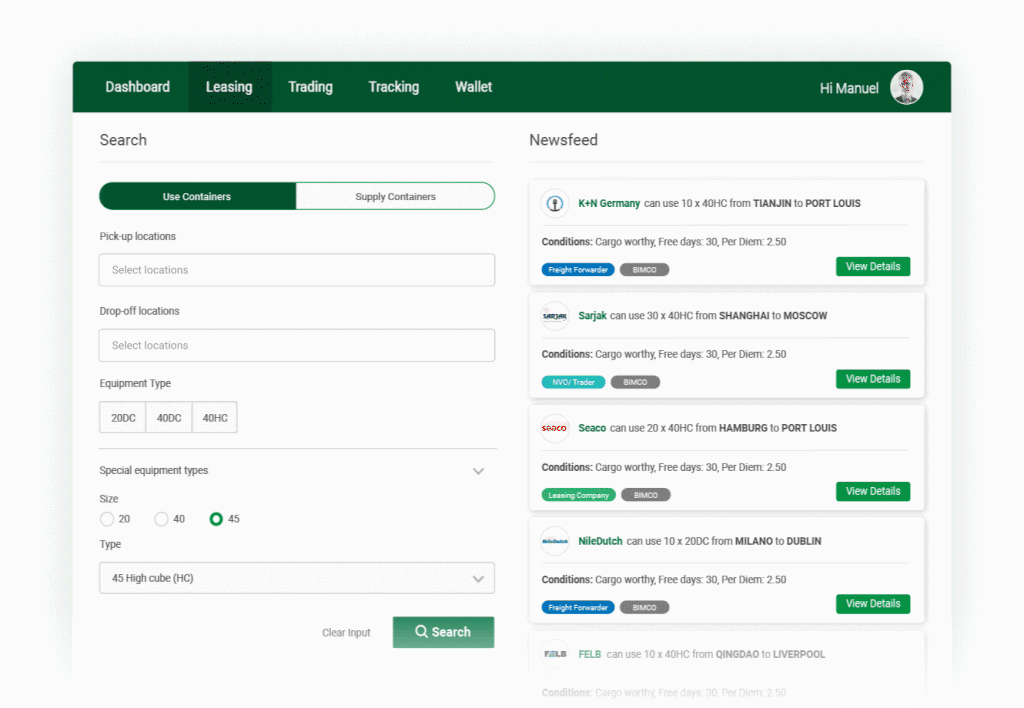Click the Sarjak company logo
Screen dimensions: 1024x708
coord(554,316)
